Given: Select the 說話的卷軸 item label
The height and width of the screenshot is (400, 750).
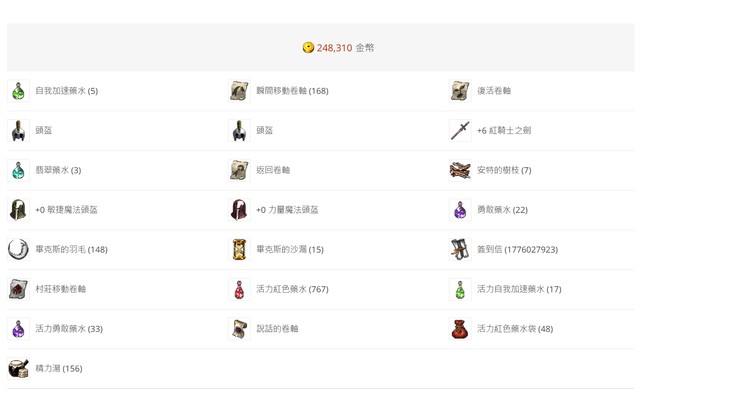Looking at the screenshot, I should [x=277, y=329].
